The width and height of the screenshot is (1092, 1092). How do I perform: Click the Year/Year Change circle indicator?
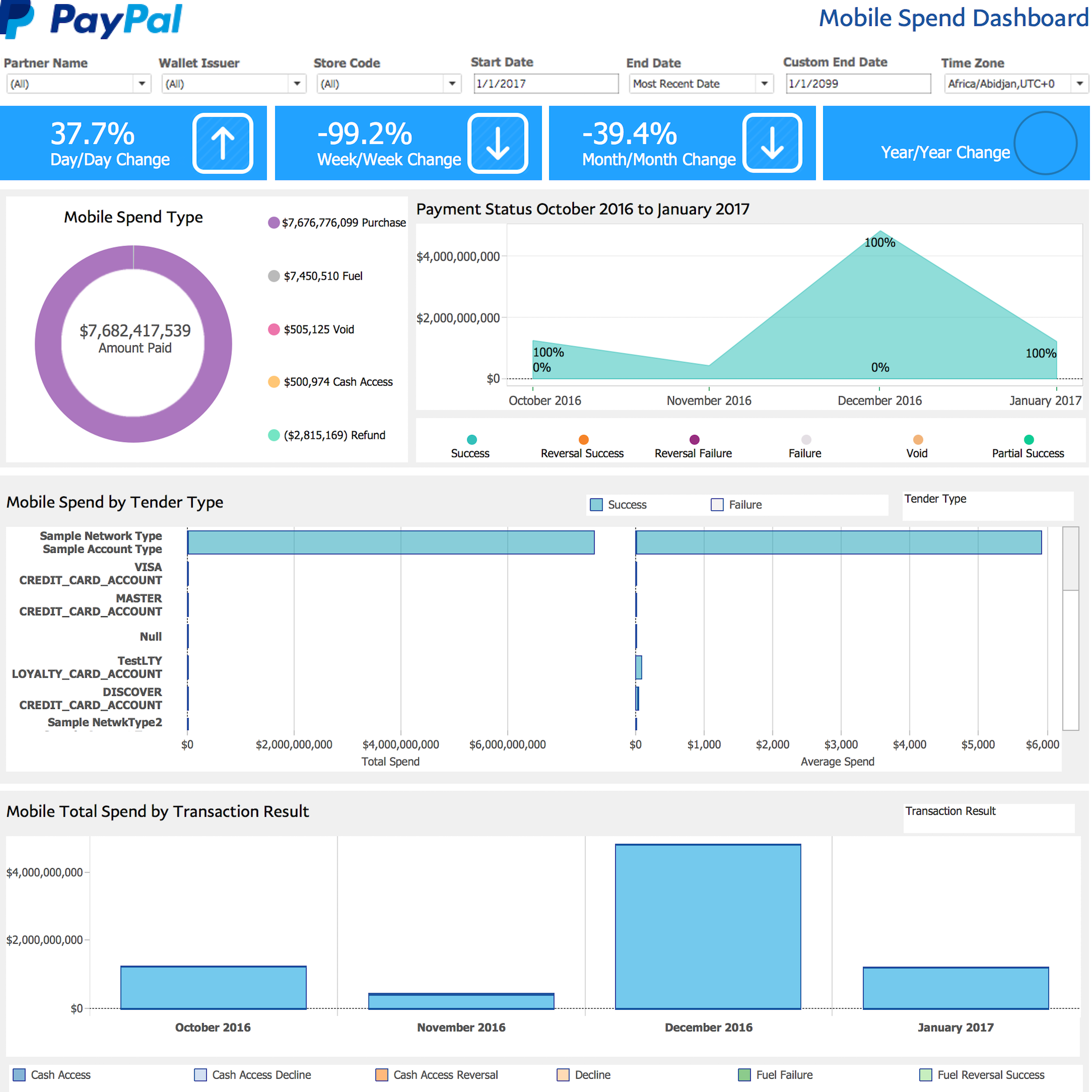1045,143
